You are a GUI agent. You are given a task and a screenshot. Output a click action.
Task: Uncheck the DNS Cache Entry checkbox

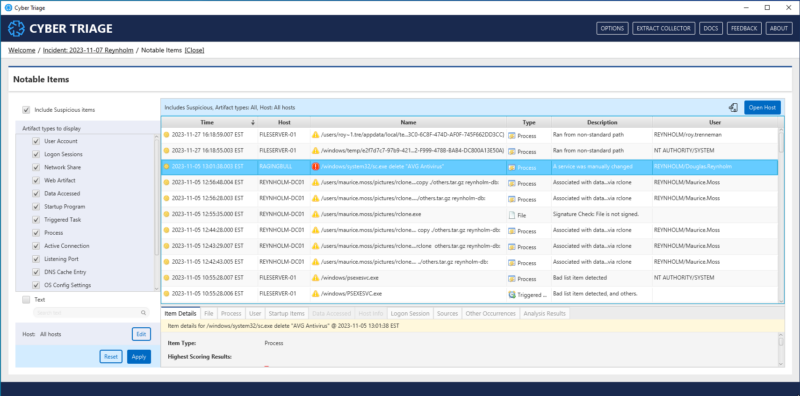36,272
